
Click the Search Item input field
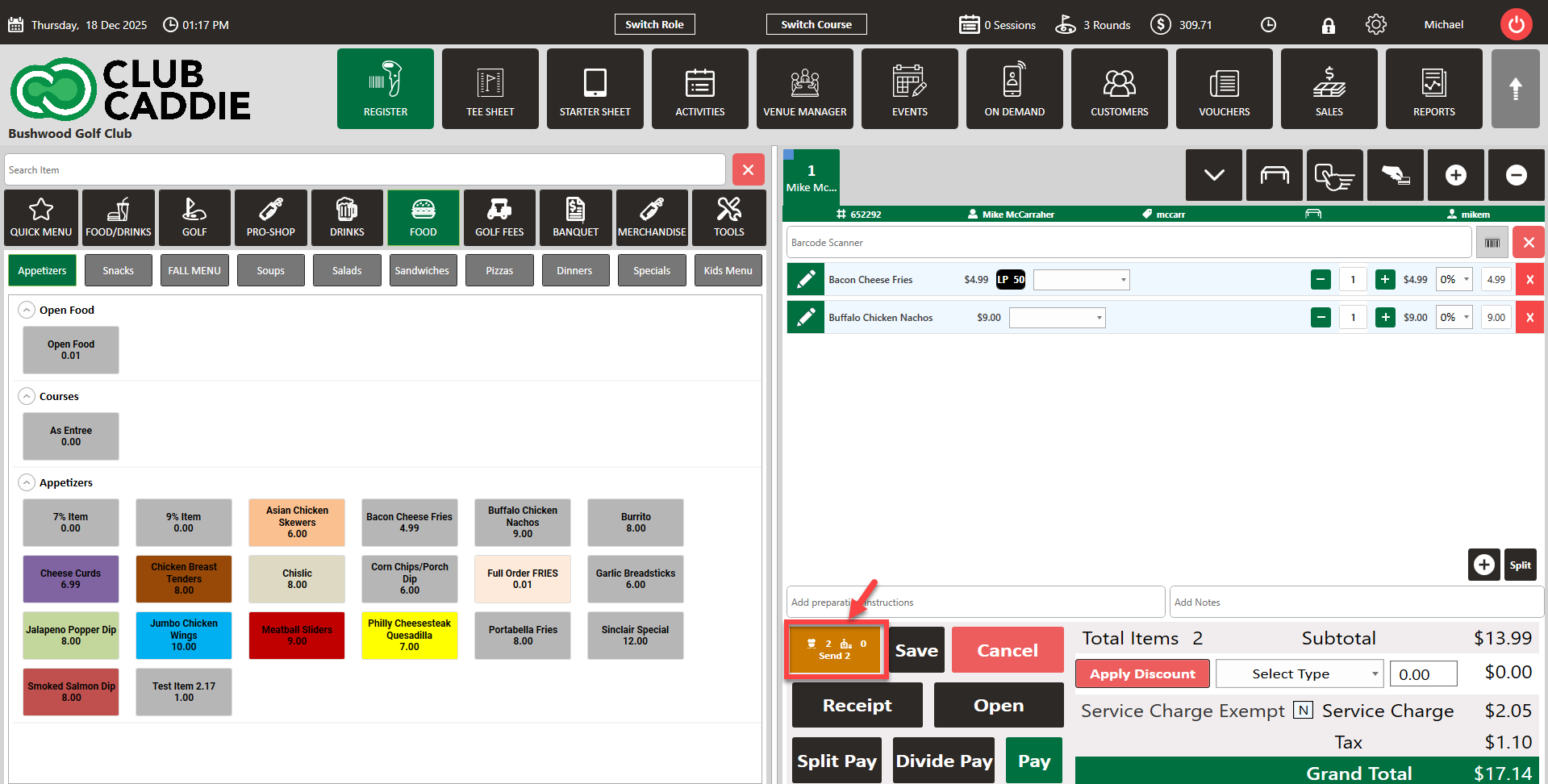click(365, 170)
